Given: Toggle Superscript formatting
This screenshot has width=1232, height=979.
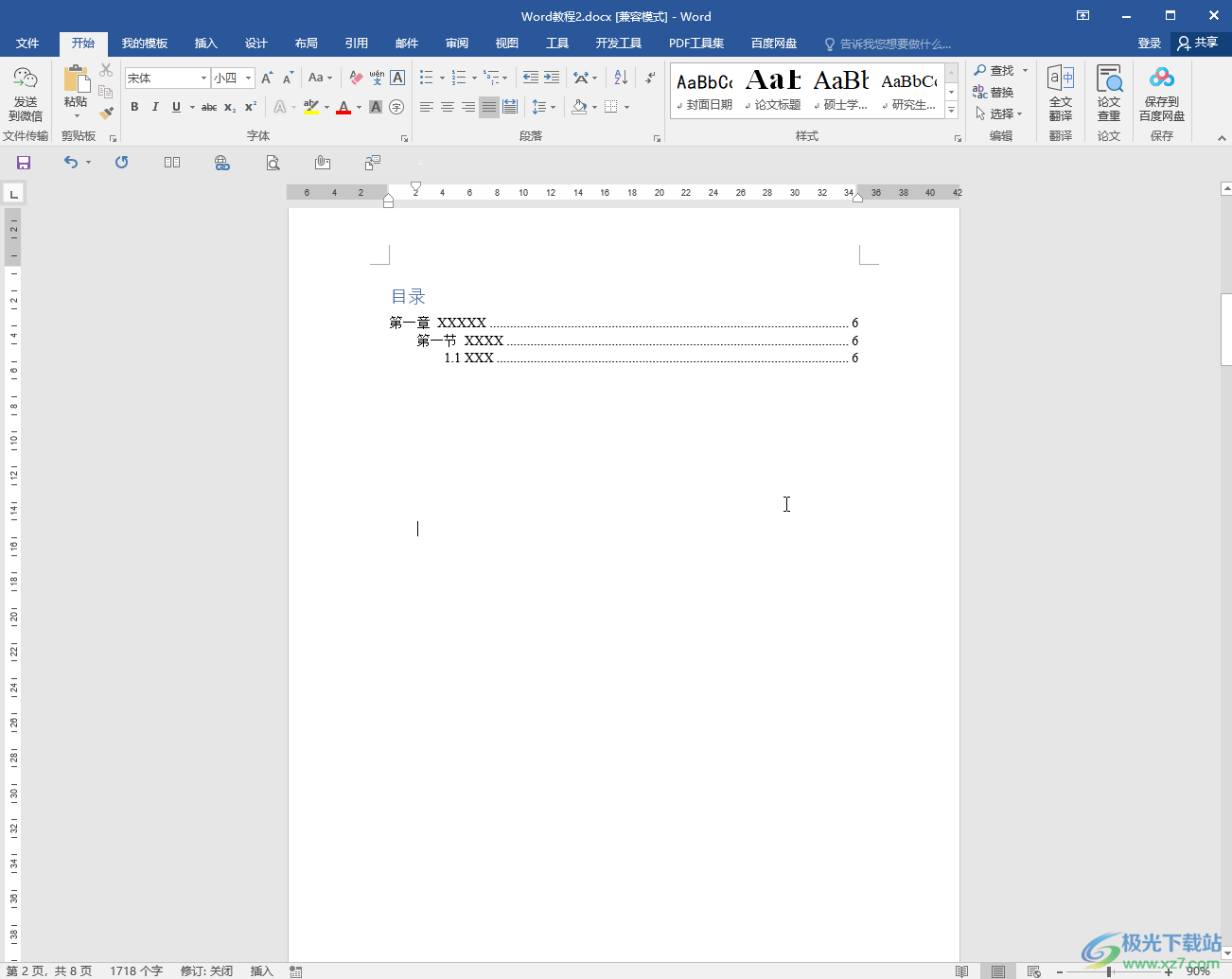Looking at the screenshot, I should [x=251, y=107].
